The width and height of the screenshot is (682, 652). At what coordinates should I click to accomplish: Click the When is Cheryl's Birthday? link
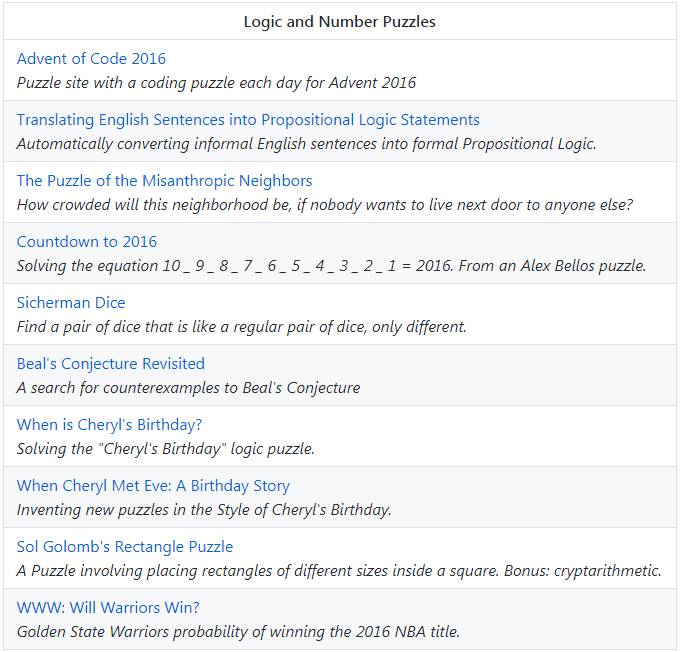(x=109, y=425)
